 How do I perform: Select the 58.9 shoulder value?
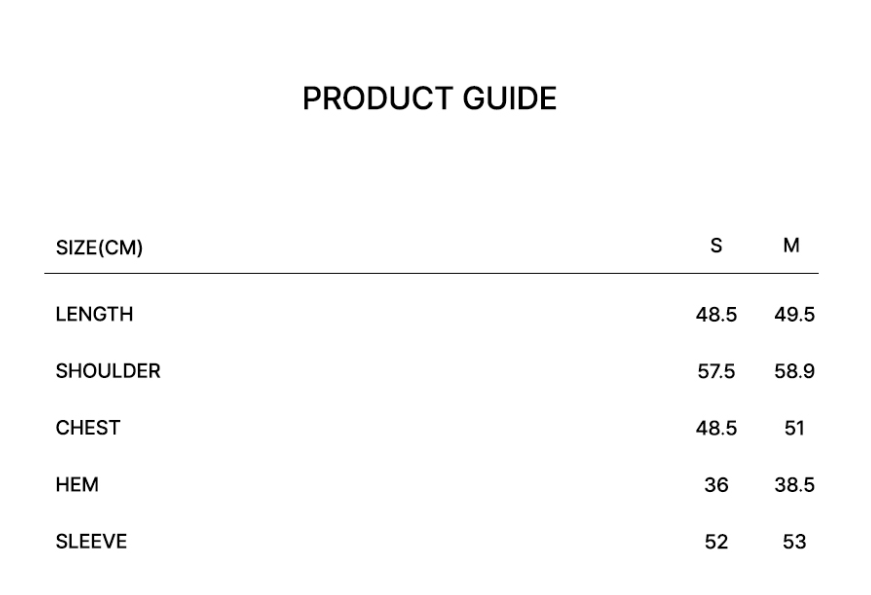pyautogui.click(x=794, y=372)
